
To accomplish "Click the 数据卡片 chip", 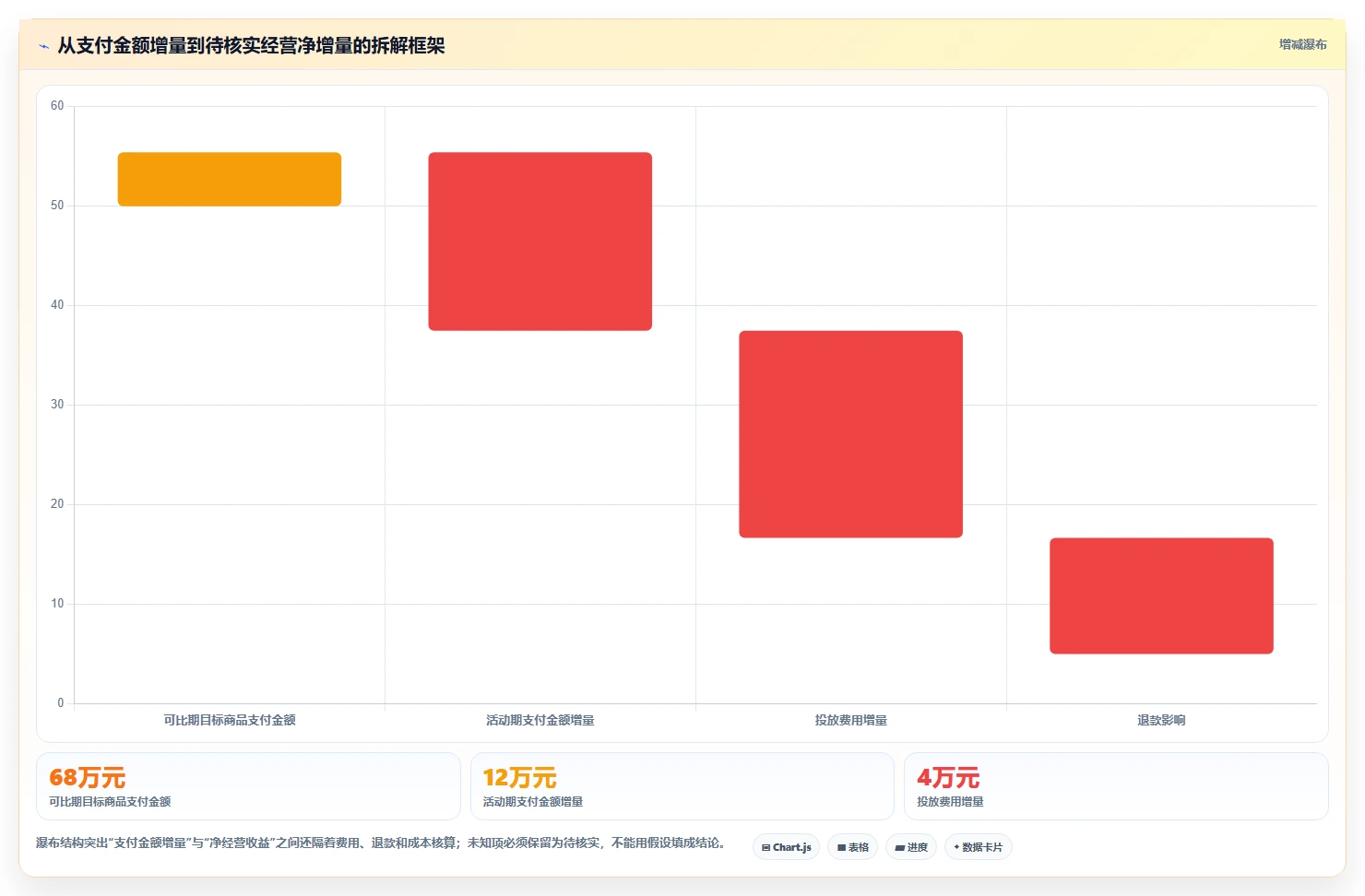I will [x=978, y=847].
